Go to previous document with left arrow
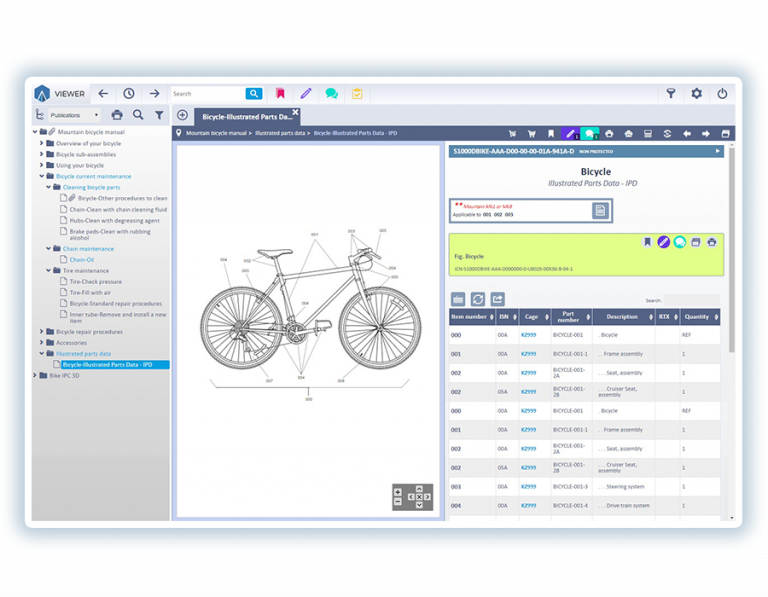Screen dimensions: 768x597 (x=687, y=133)
